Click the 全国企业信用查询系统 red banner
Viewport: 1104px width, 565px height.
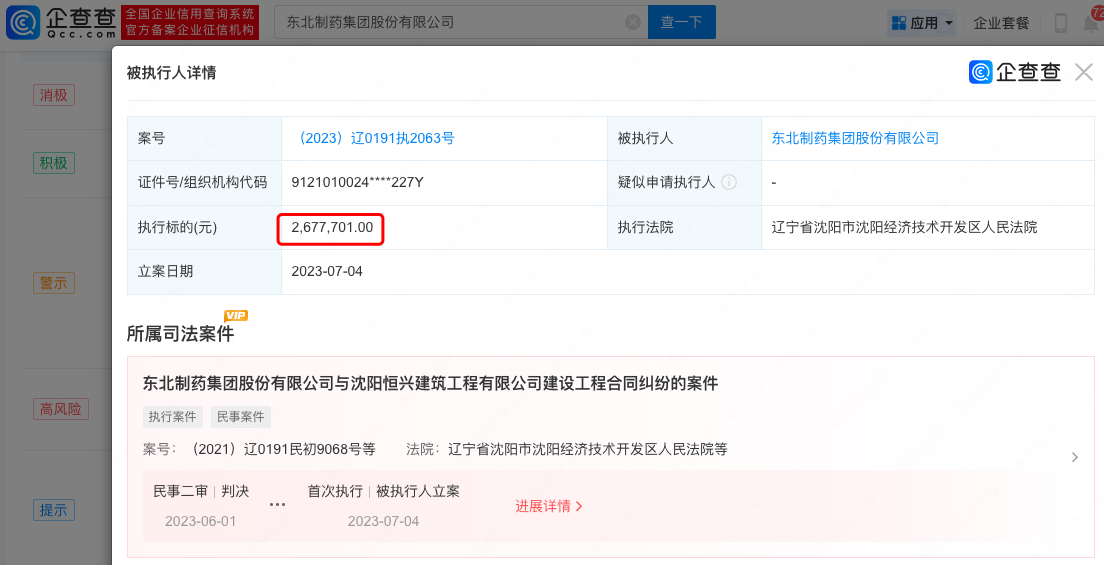click(x=190, y=23)
